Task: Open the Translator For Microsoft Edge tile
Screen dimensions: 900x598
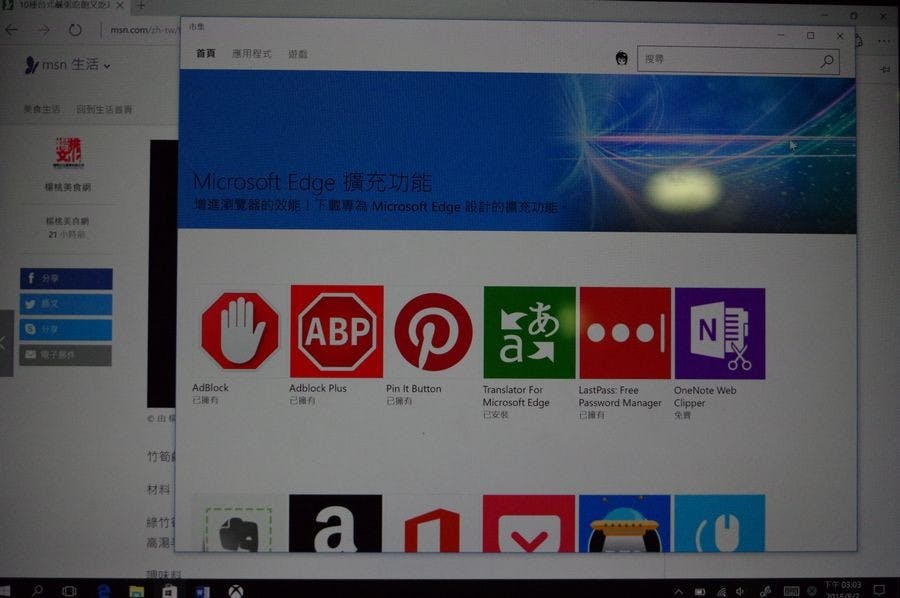Action: (x=529, y=333)
